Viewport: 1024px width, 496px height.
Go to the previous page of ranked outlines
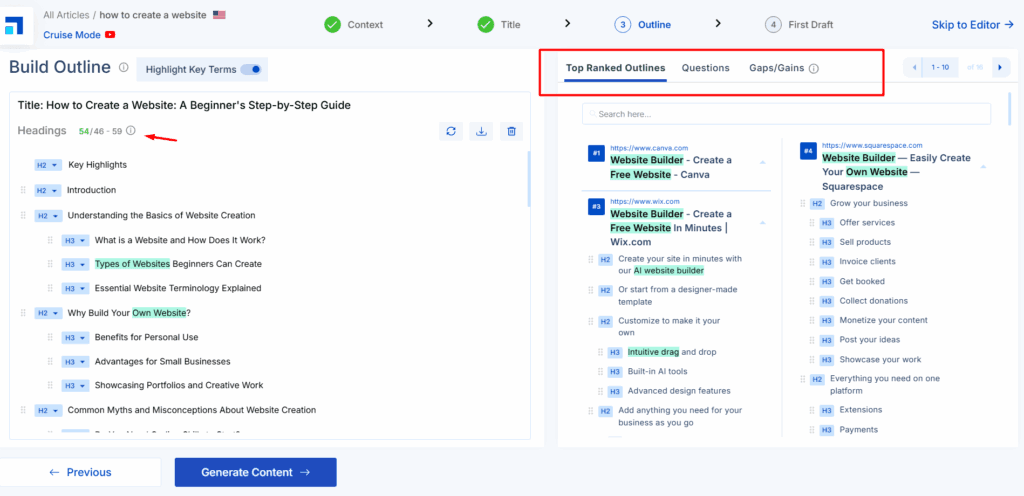click(x=914, y=67)
